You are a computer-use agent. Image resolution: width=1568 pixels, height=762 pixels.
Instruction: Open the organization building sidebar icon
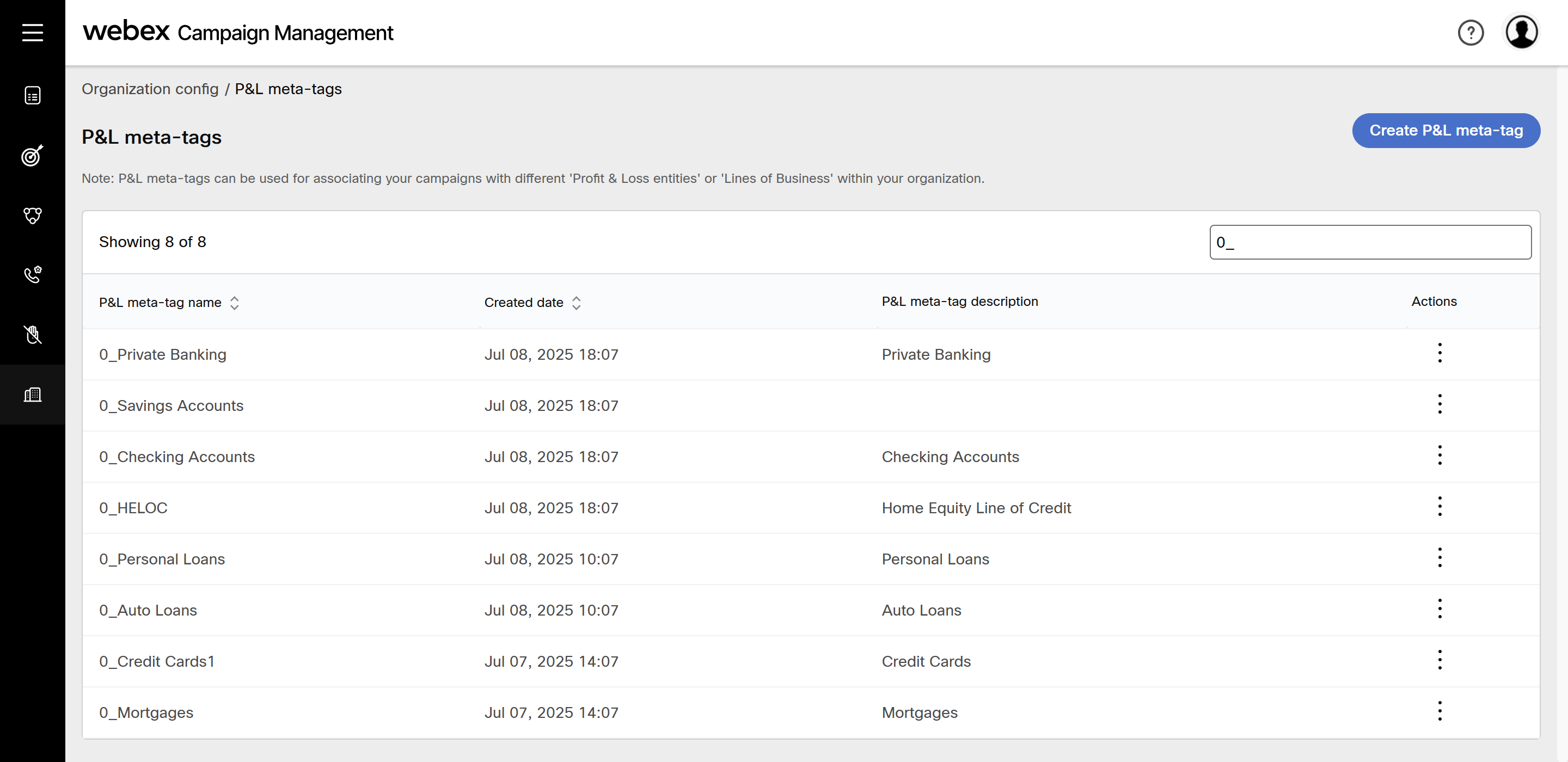[x=32, y=395]
